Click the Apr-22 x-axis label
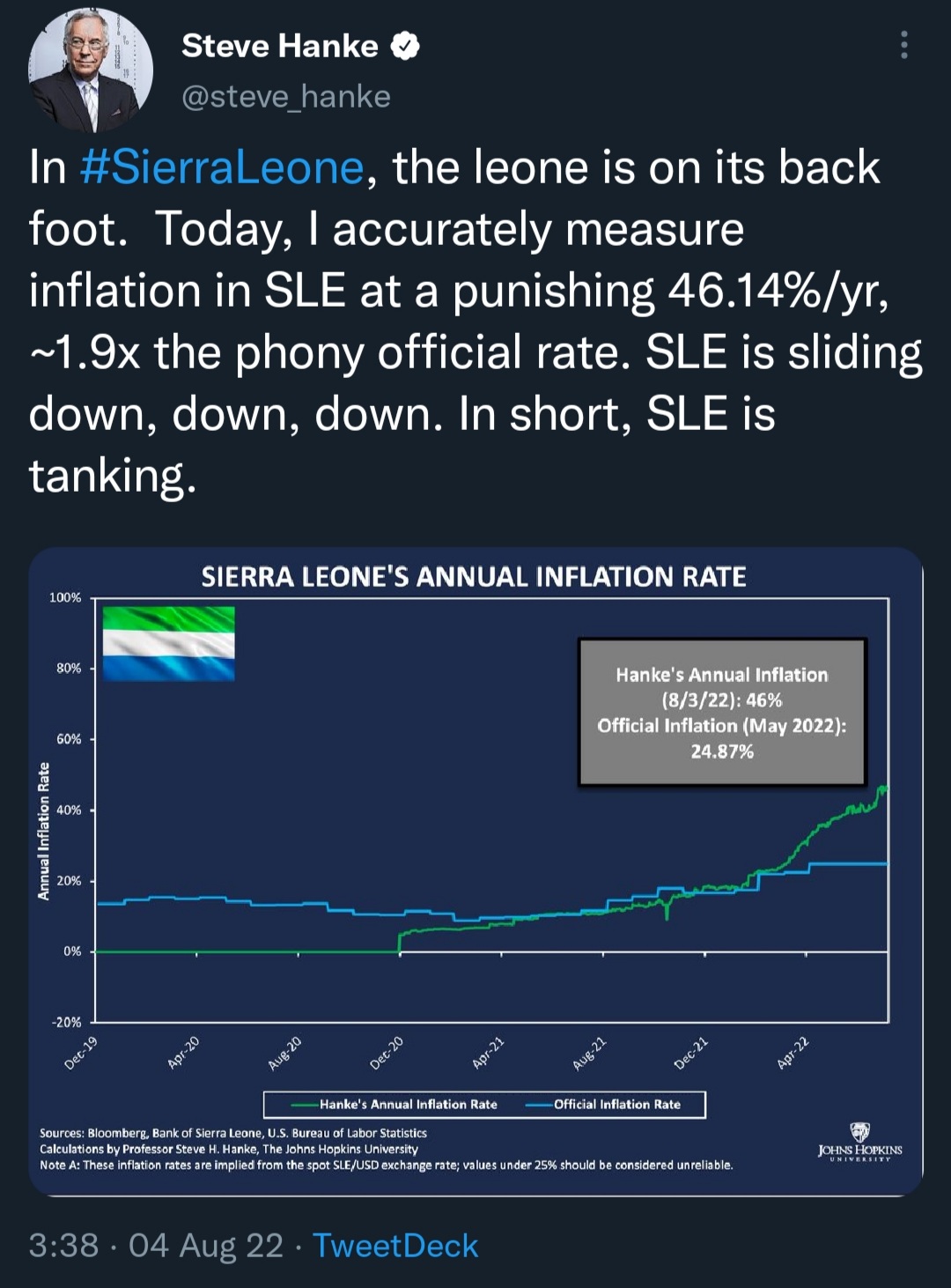951x1288 pixels. click(793, 1052)
